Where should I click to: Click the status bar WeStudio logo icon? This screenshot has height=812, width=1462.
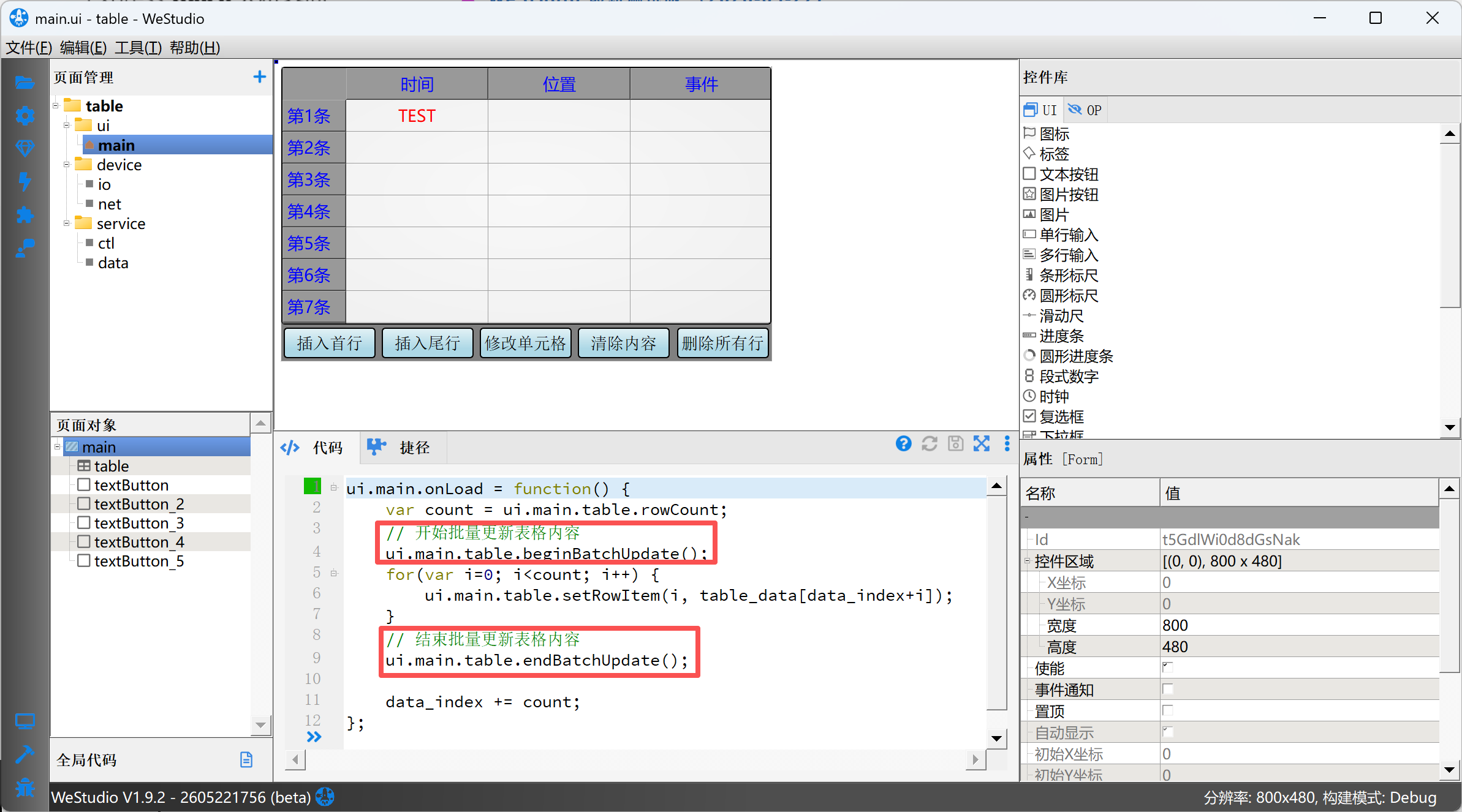pos(325,797)
